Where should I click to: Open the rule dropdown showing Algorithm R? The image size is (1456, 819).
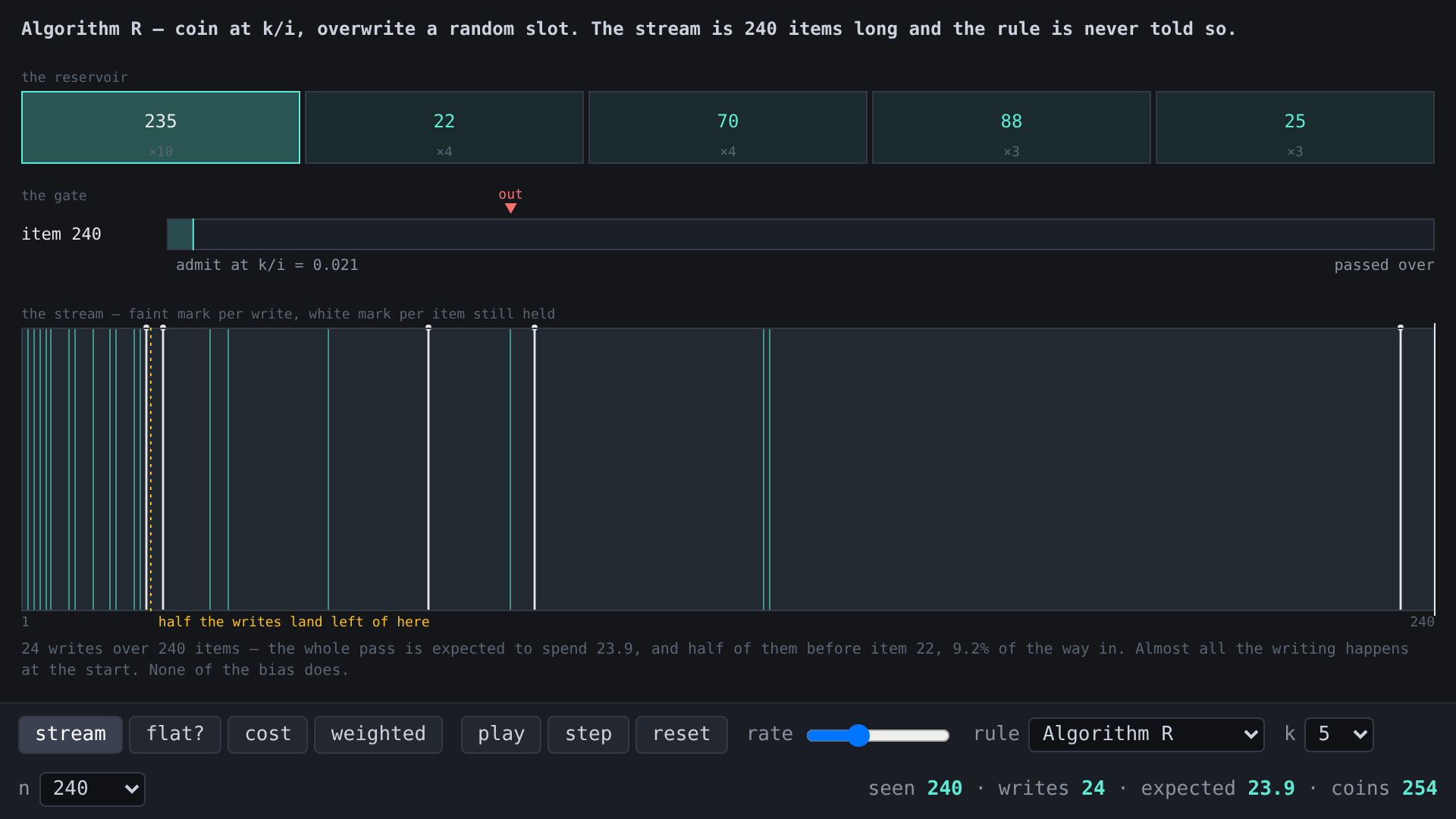click(1147, 734)
